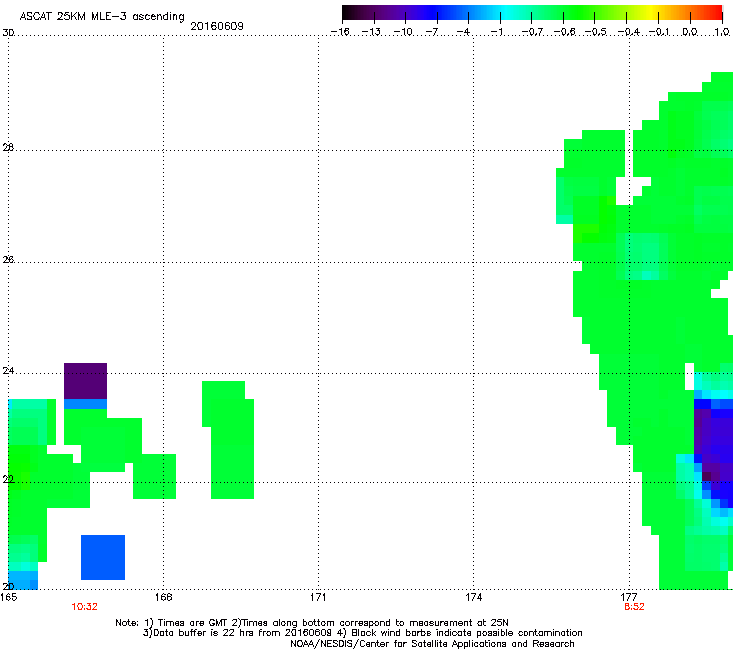740x650 pixels.
Task: Click the "-0.7" color bar label
Action: (532, 32)
